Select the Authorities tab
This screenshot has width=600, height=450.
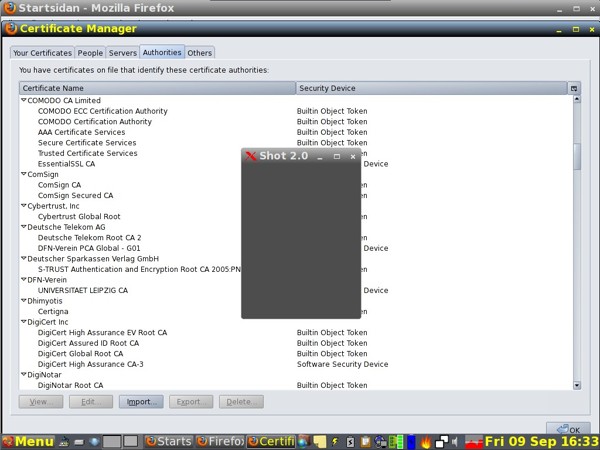click(162, 52)
